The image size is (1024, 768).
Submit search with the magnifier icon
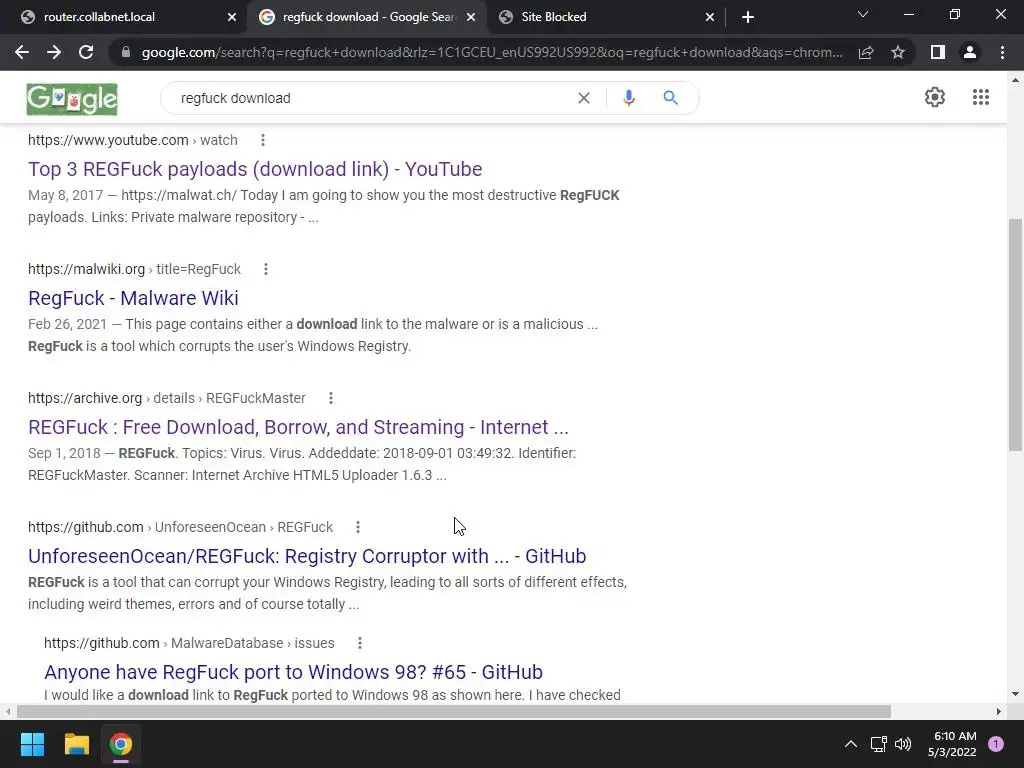tap(670, 98)
